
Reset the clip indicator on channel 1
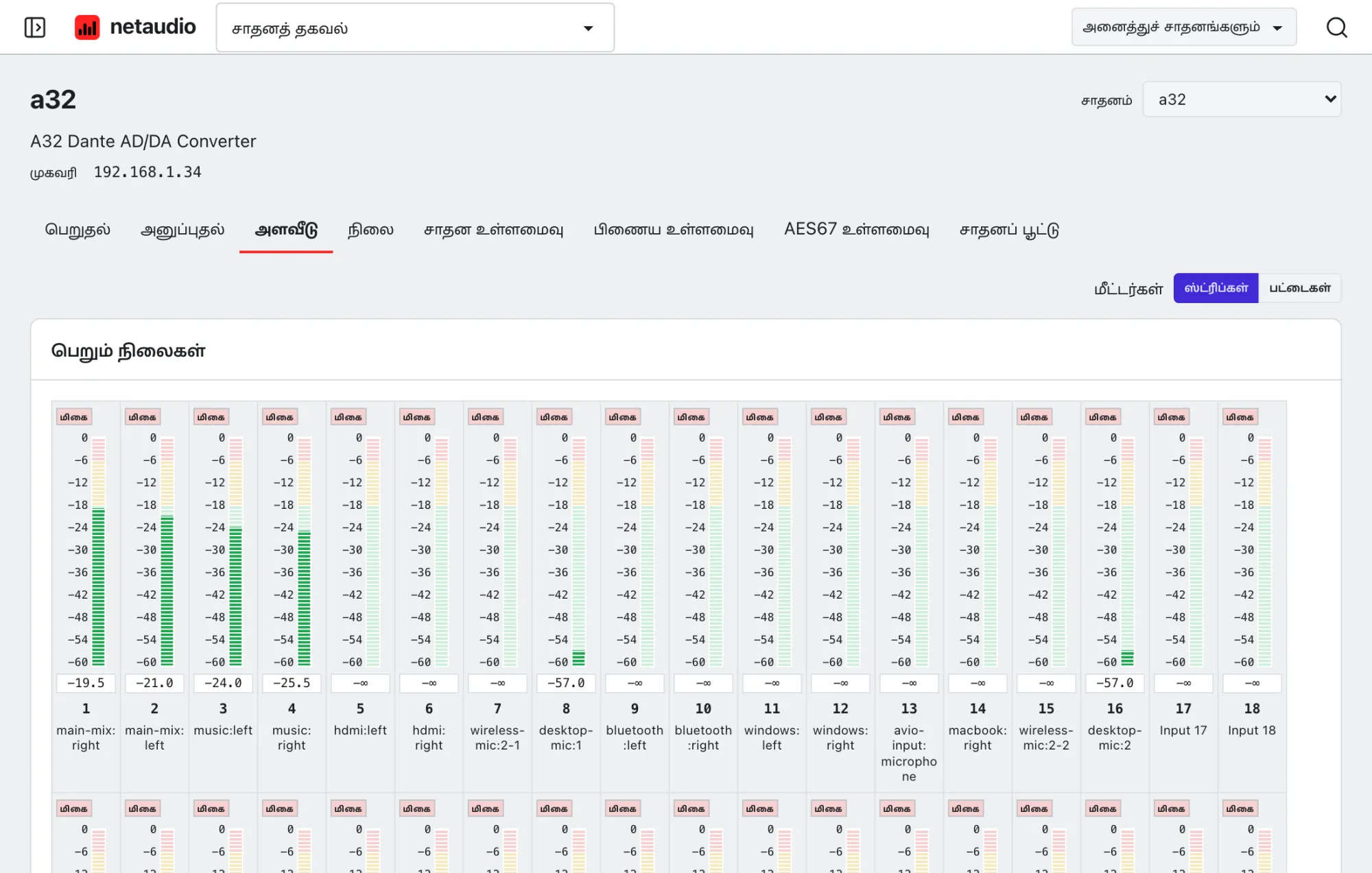click(74, 417)
